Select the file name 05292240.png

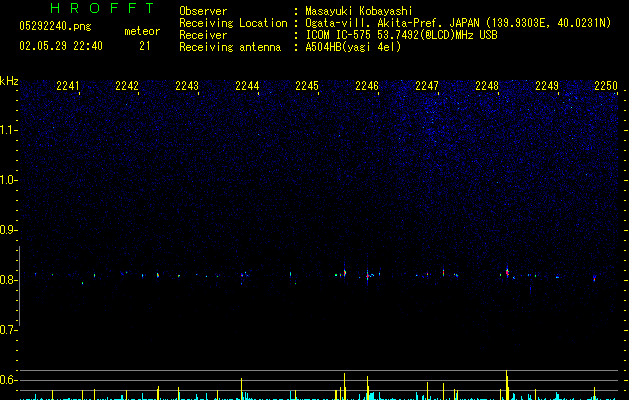[55, 26]
